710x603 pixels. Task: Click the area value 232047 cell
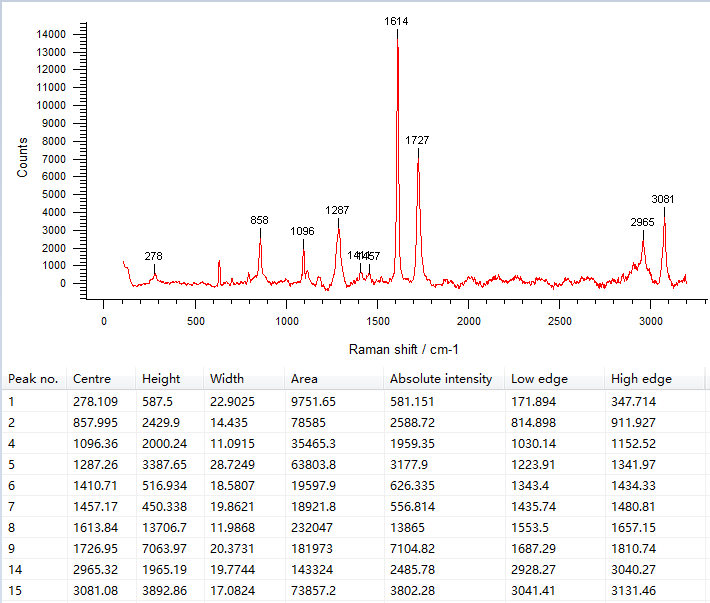[310, 525]
